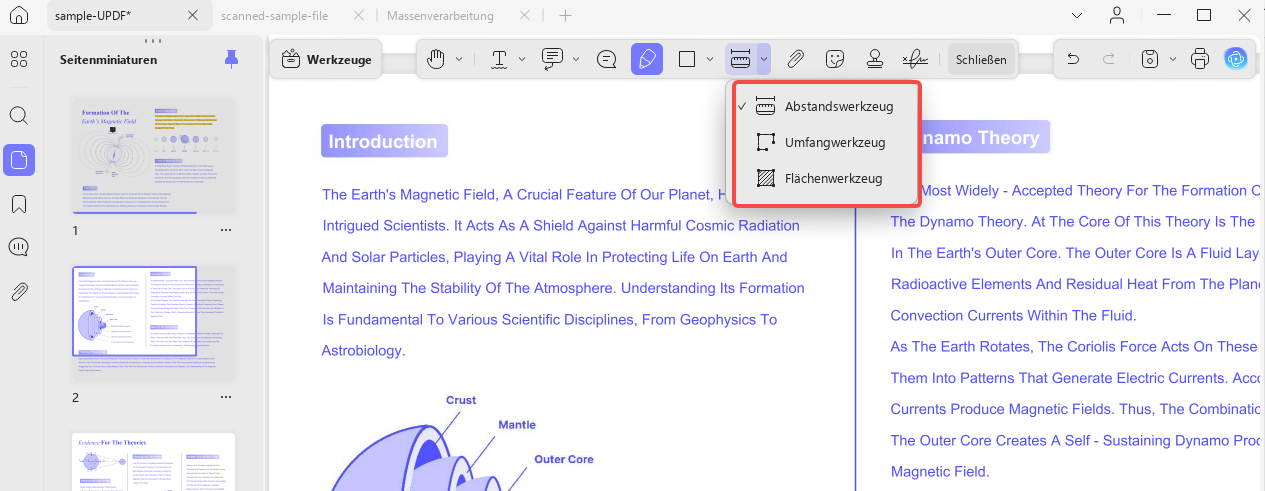Click the Introduction heading
Screen dimensions: 1265x491
(x=384, y=141)
